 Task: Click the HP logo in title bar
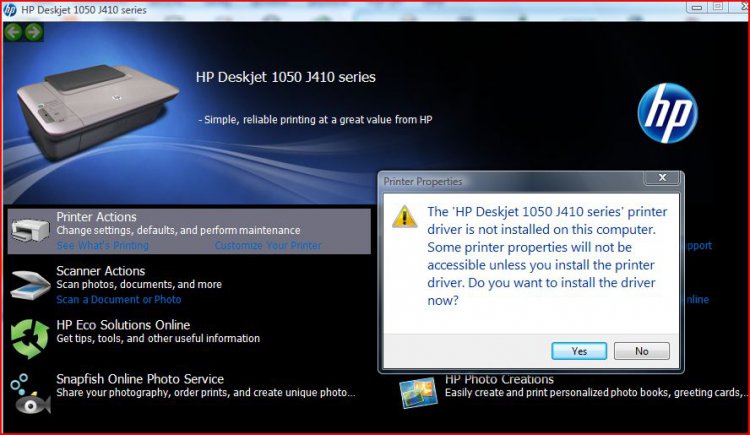pos(10,10)
